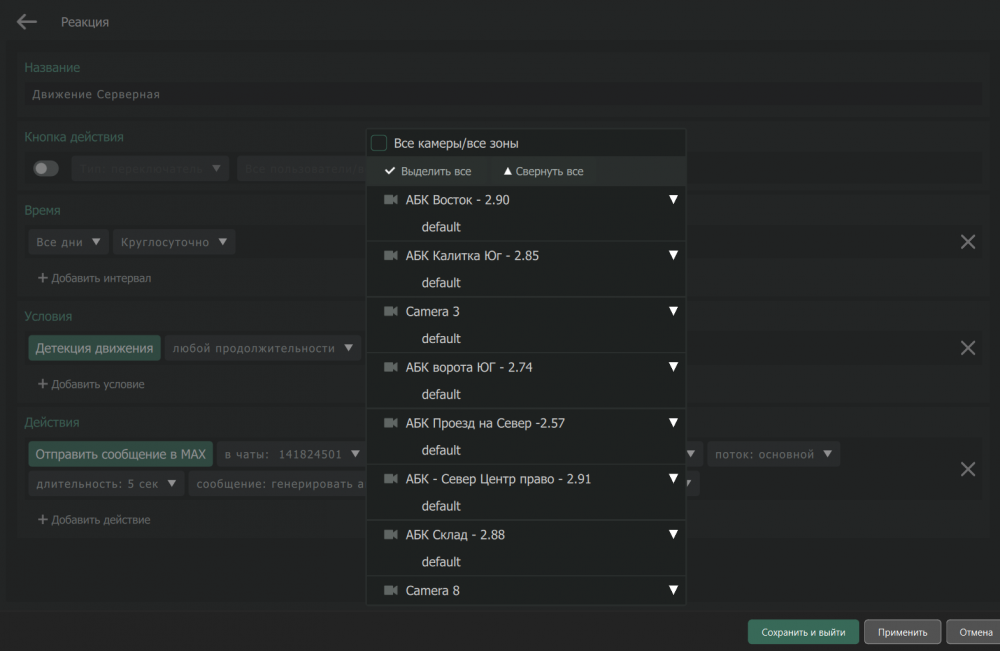Click camera icon beside Camera 3
1000x651 pixels.
tap(390, 311)
